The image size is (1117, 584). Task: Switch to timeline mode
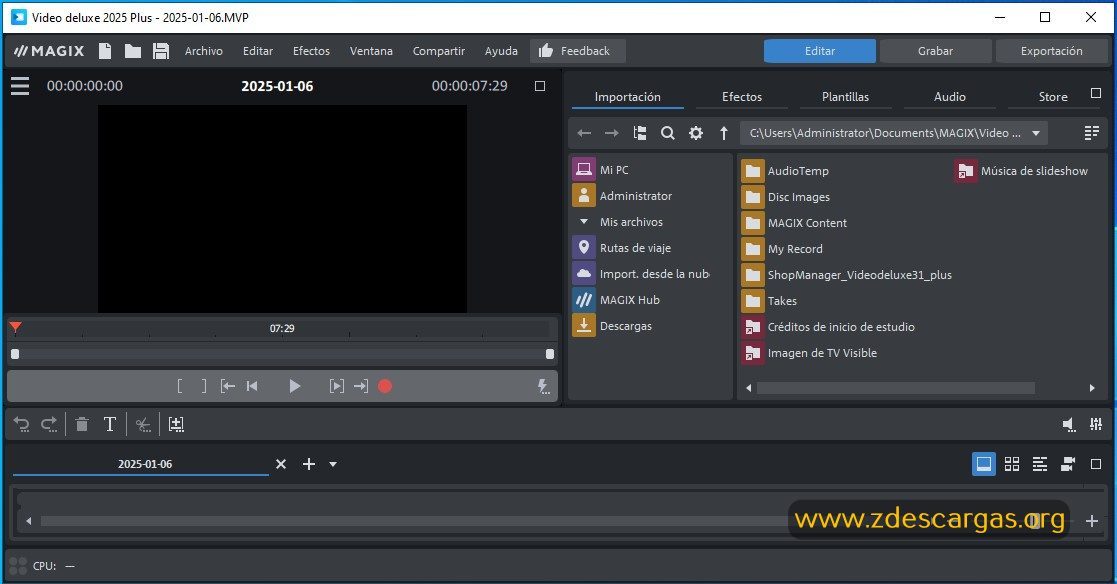tap(1040, 464)
